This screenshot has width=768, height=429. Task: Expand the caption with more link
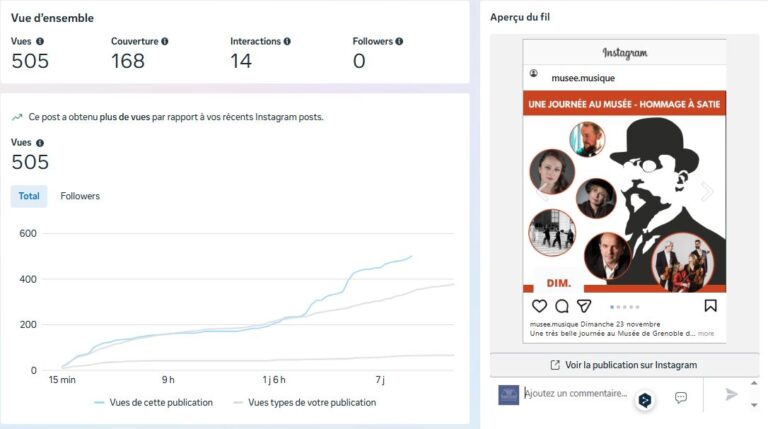pyautogui.click(x=706, y=334)
